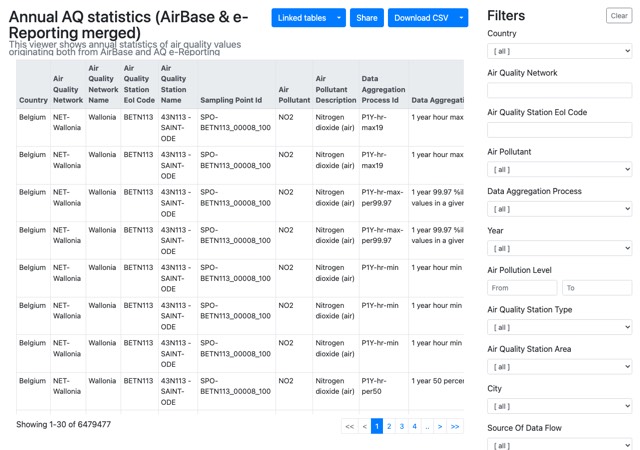Focus the Air Quality Network filter field
Screen dimensions: 640x450
pos(559,91)
